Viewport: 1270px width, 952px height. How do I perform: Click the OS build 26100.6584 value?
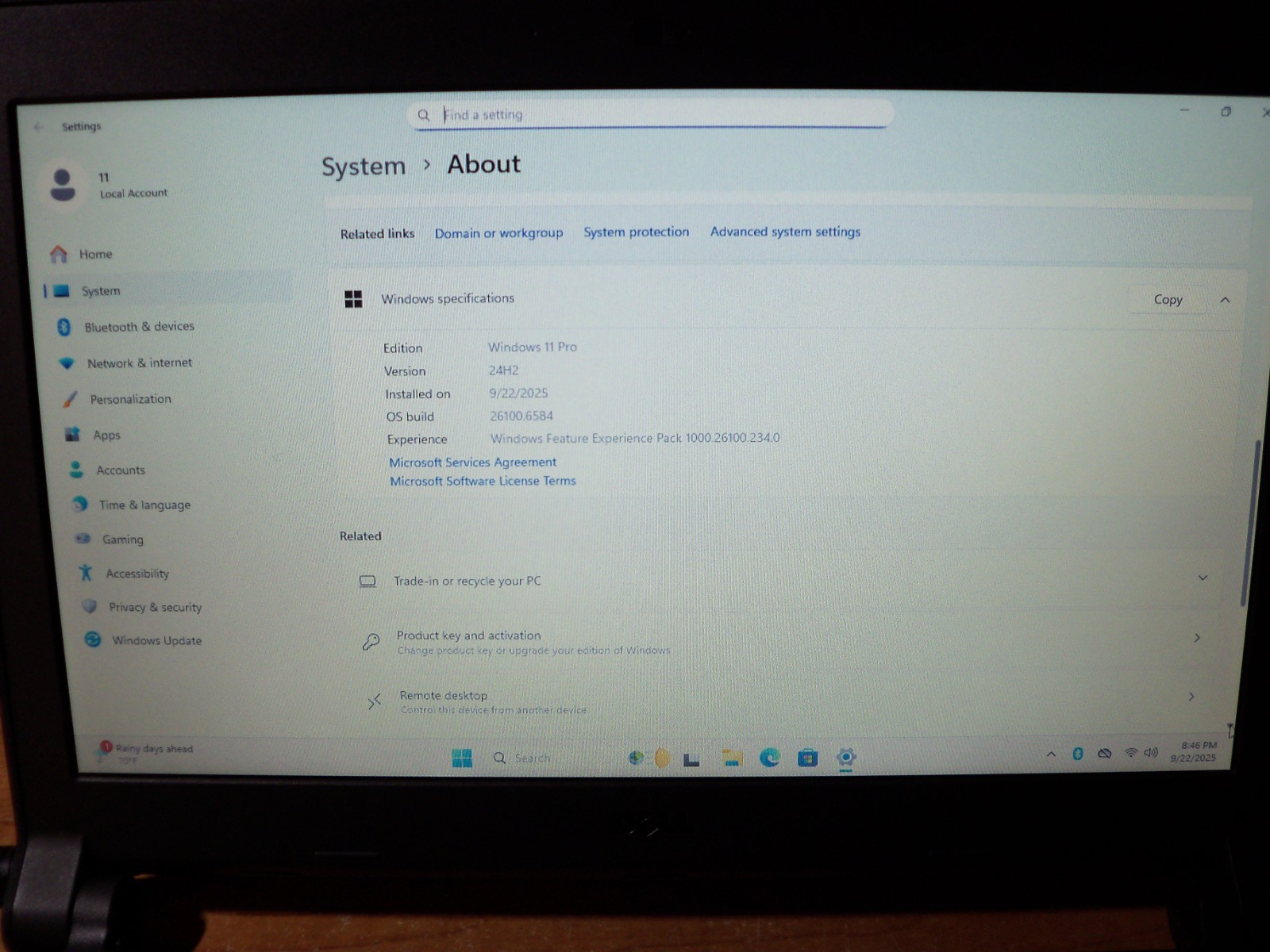tap(521, 416)
